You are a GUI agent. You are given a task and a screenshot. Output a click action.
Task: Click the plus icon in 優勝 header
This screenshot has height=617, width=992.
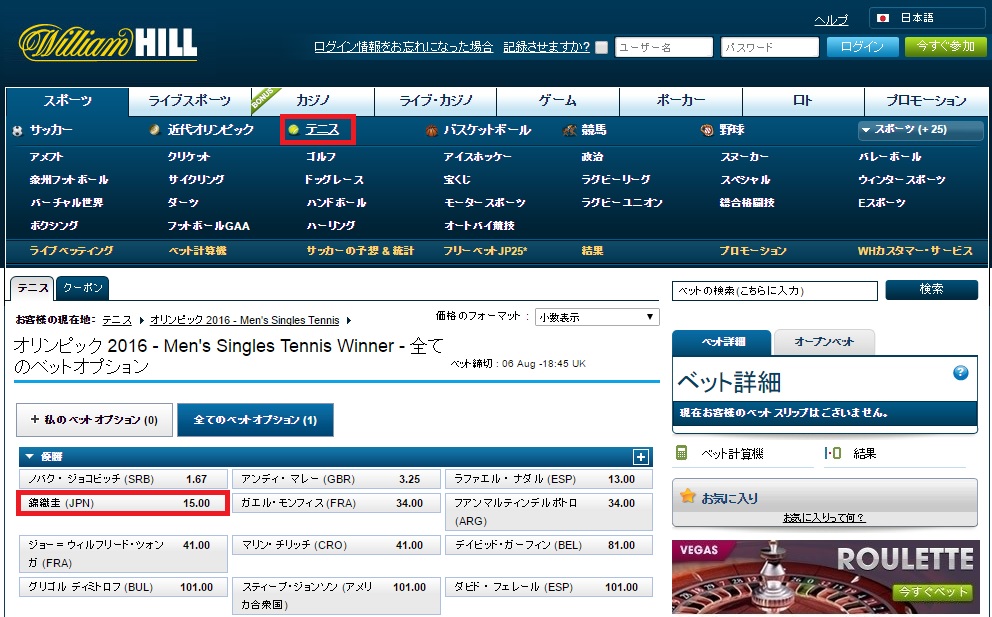coord(641,457)
